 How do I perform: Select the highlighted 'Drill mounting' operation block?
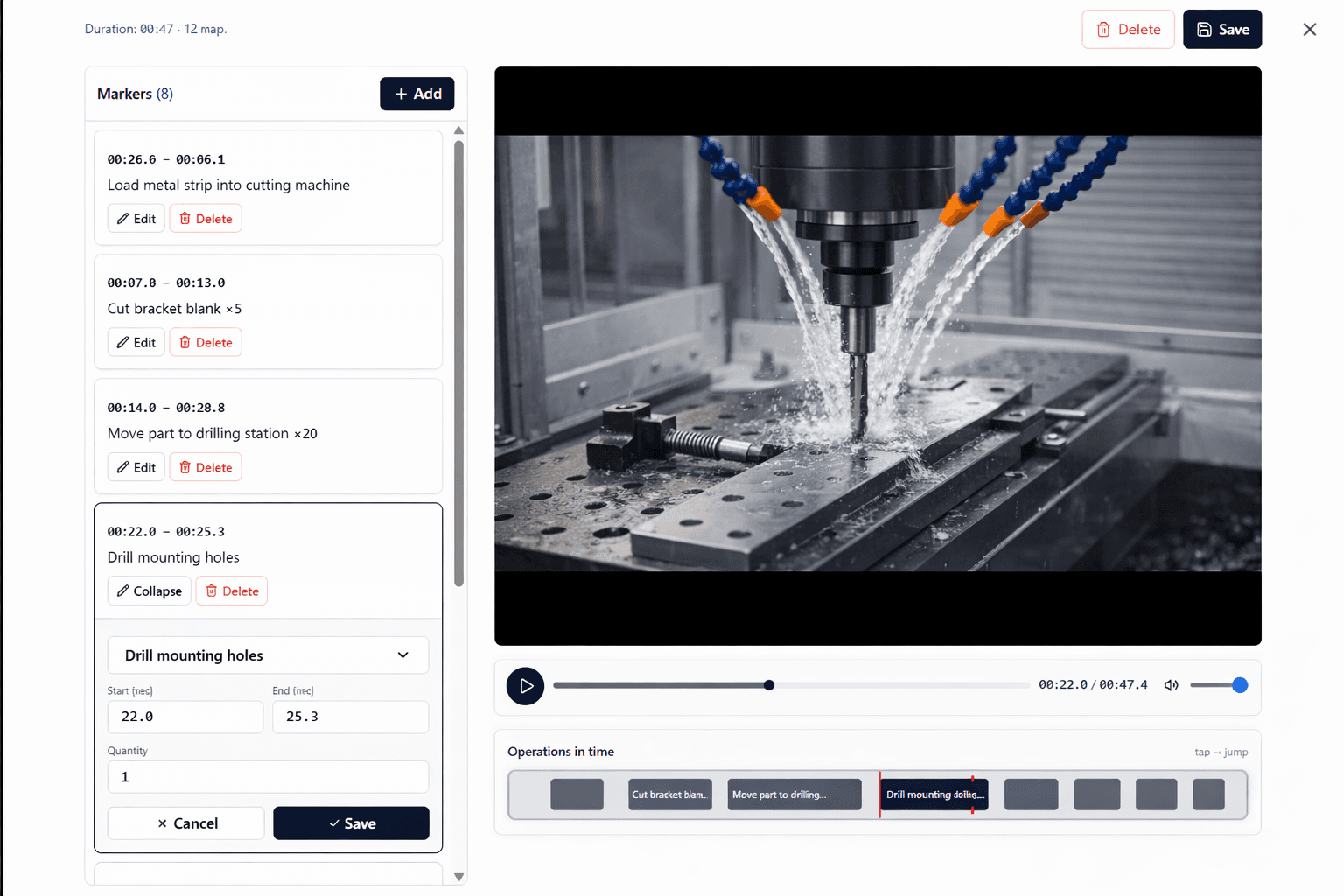point(934,794)
